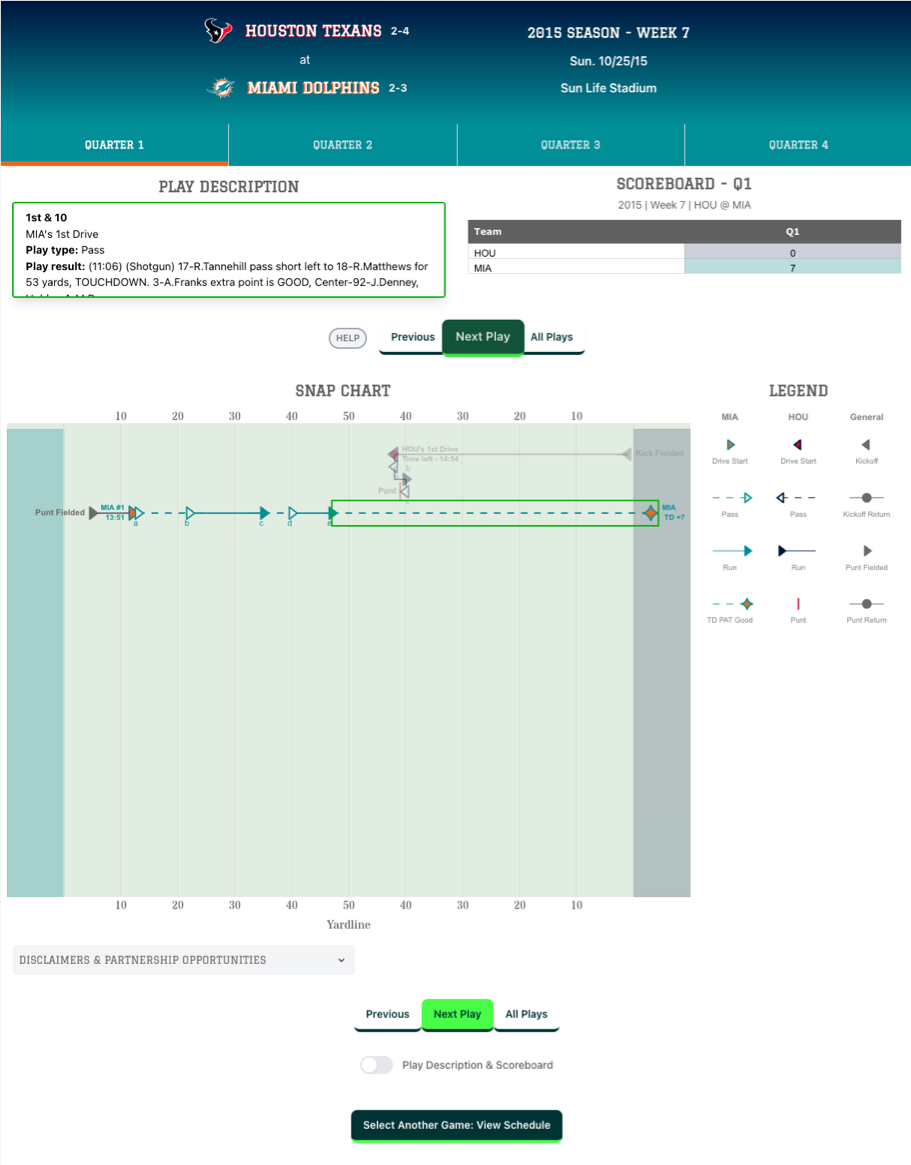
Task: Click the 'LEGEND' heading
Action: 798,391
